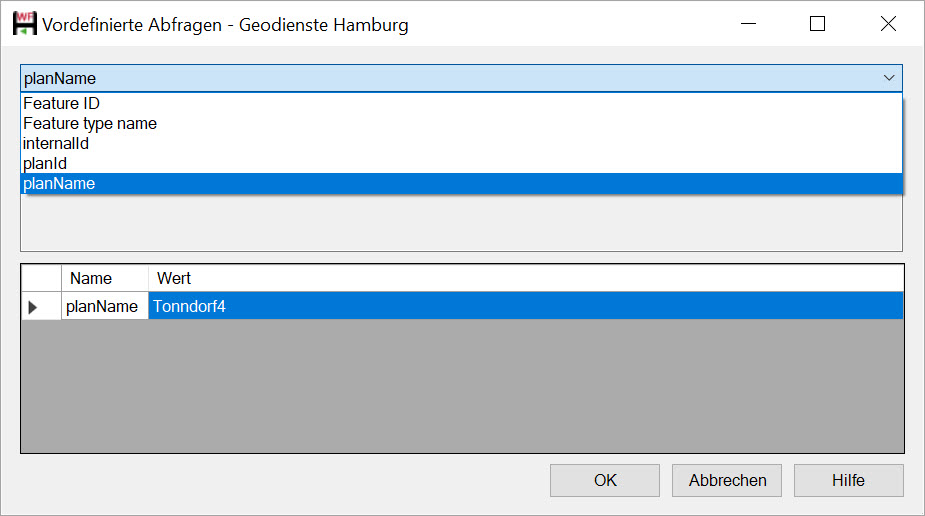Click the app icon in title bar

click(x=24, y=24)
